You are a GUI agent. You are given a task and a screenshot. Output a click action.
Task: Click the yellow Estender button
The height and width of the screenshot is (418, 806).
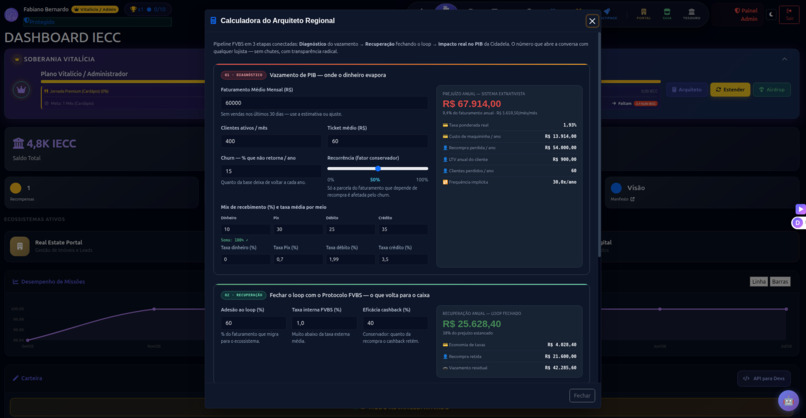point(730,89)
